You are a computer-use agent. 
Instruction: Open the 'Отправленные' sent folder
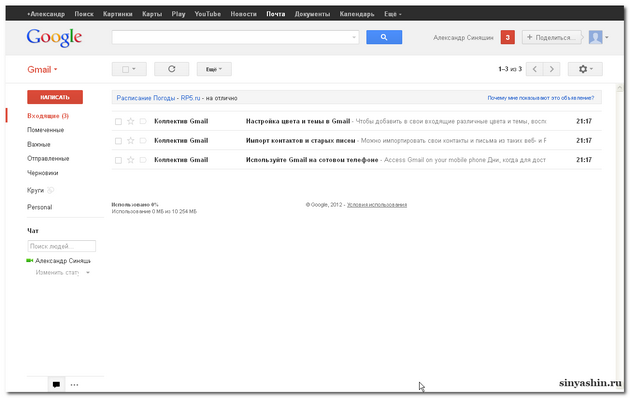pos(48,158)
